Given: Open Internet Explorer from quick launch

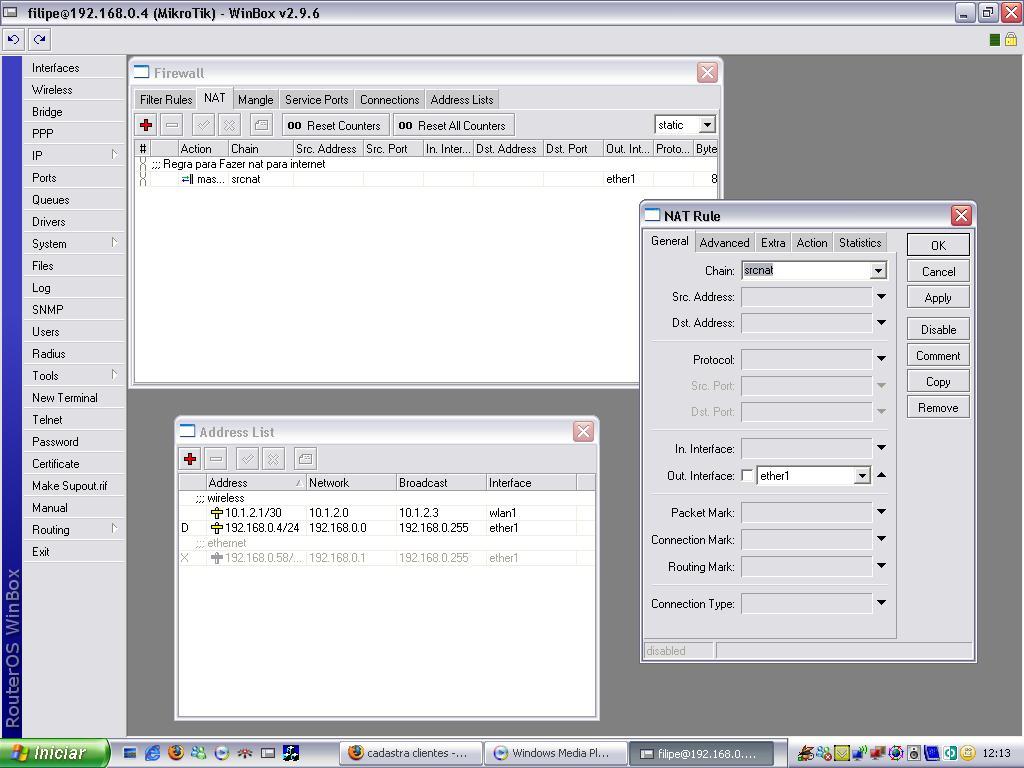Looking at the screenshot, I should pos(152,753).
